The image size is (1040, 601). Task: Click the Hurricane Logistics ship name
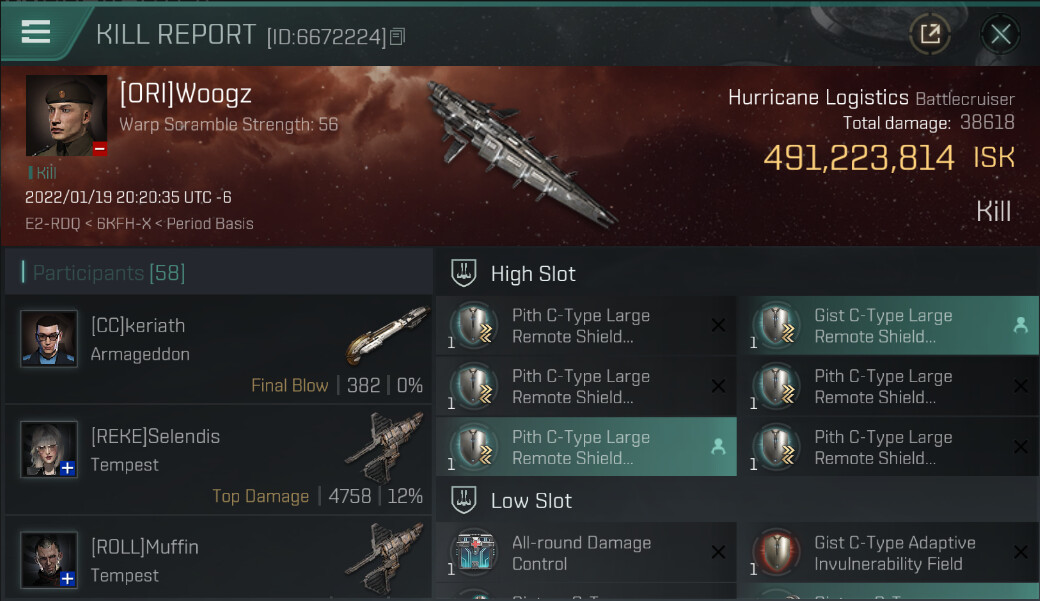818,98
